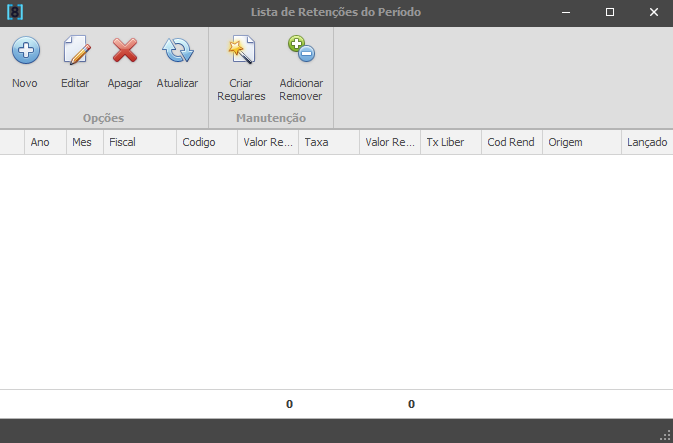Click the Novo icon to add a retention
The height and width of the screenshot is (443, 673).
coord(25,51)
